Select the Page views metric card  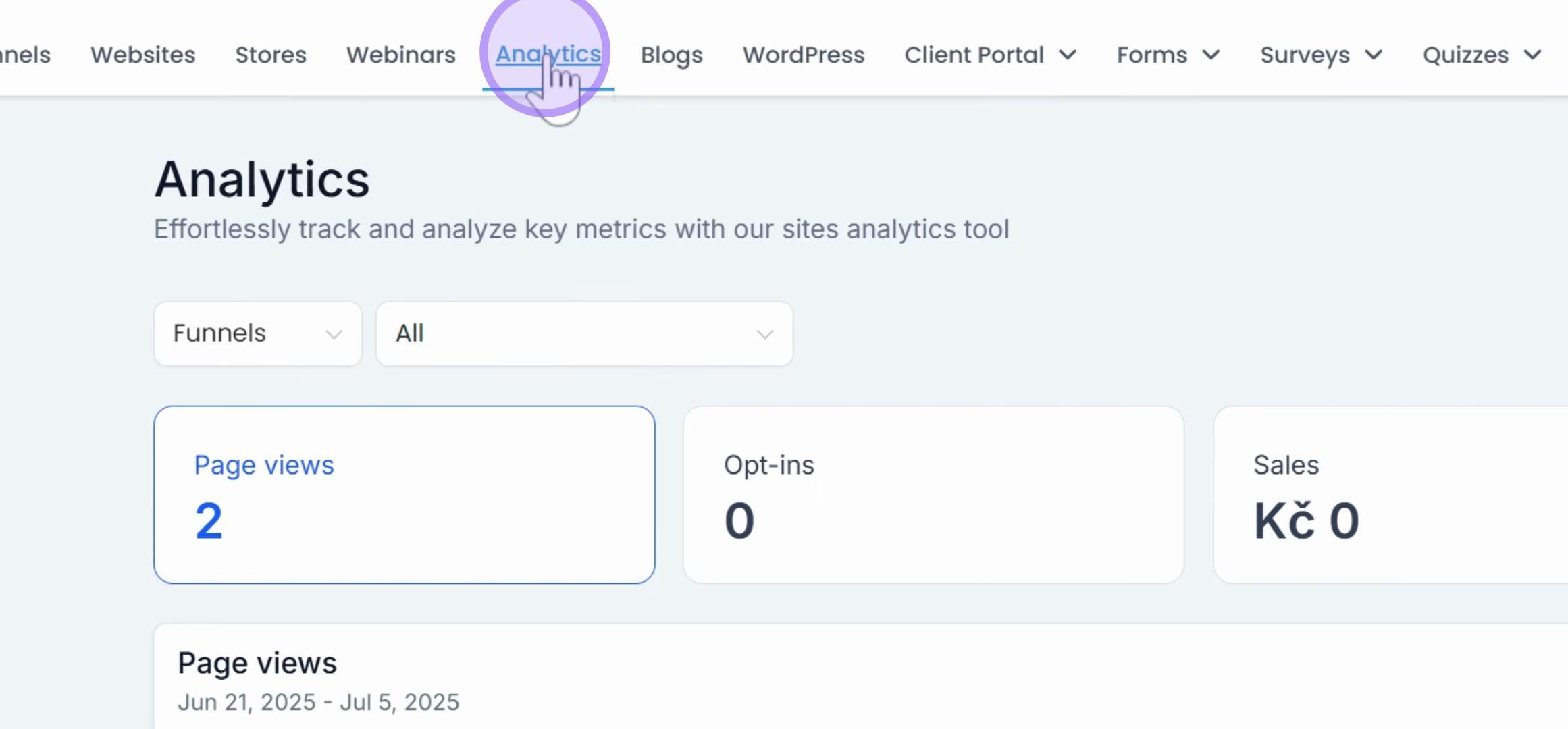tap(404, 495)
